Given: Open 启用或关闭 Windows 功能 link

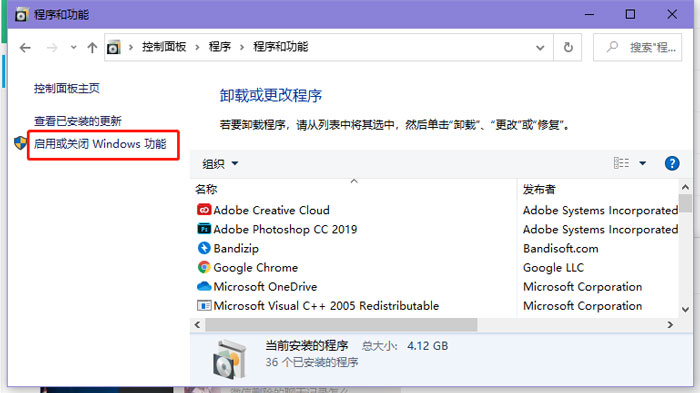Looking at the screenshot, I should pos(100,144).
